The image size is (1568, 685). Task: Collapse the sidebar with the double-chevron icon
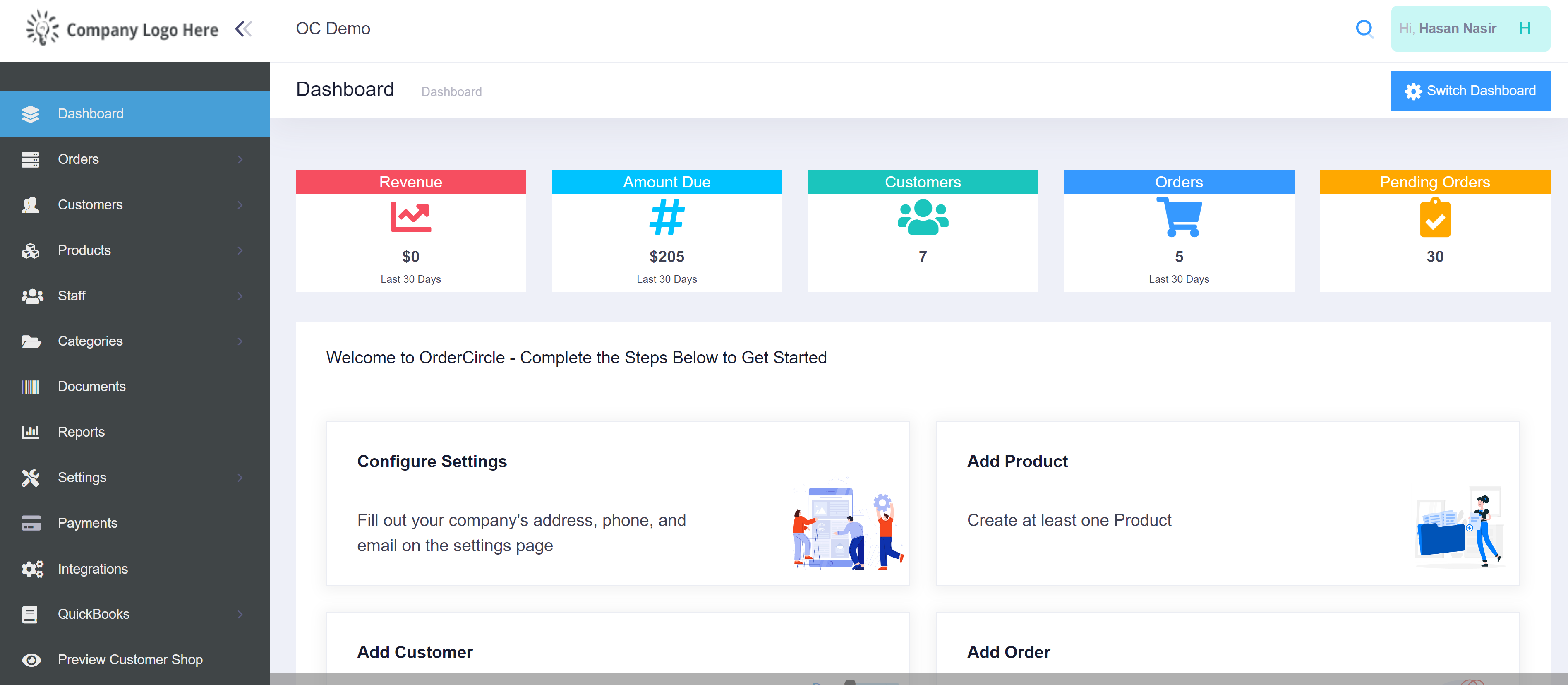click(x=244, y=29)
